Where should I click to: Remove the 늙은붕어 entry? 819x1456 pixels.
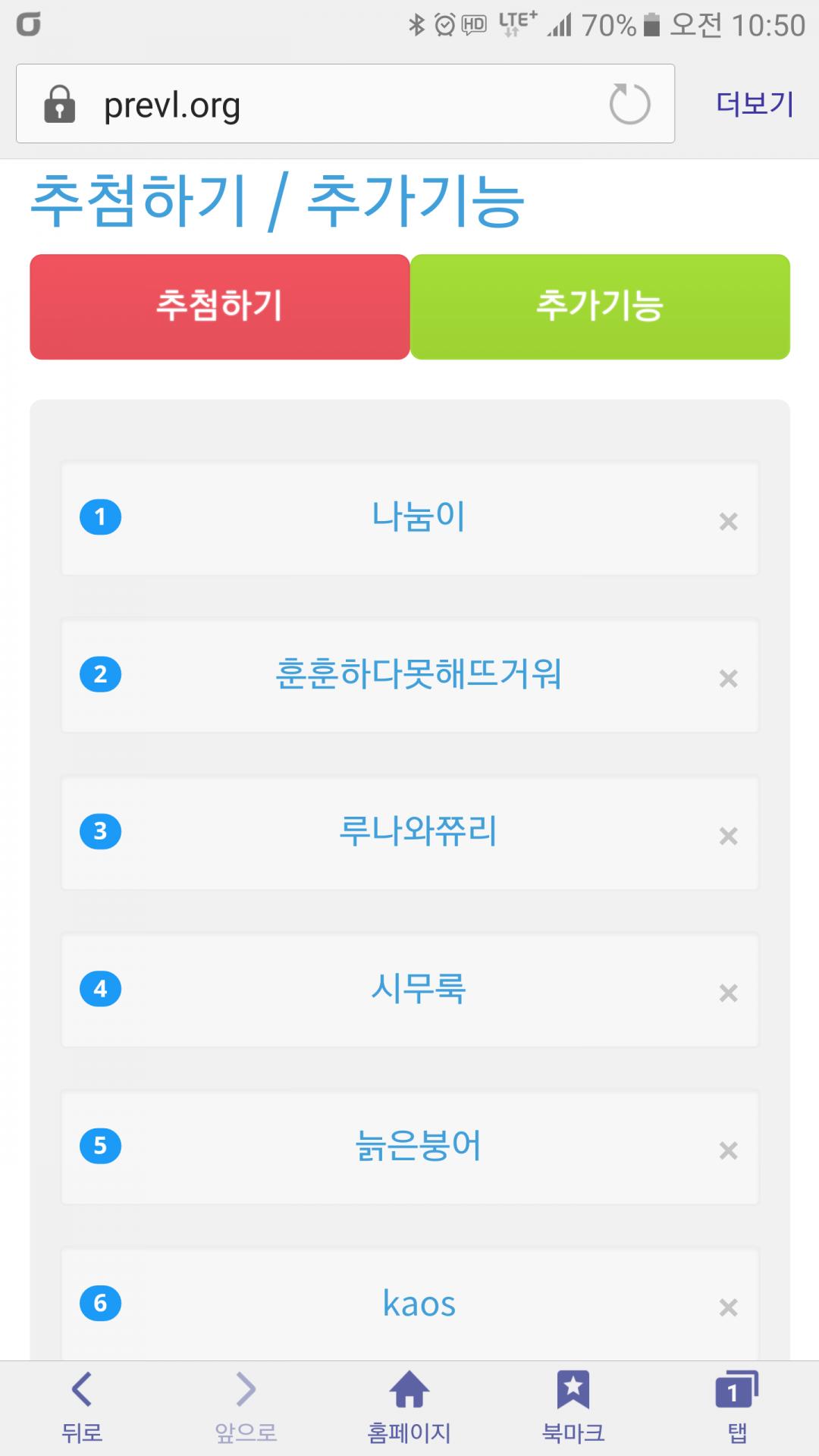pyautogui.click(x=728, y=1150)
